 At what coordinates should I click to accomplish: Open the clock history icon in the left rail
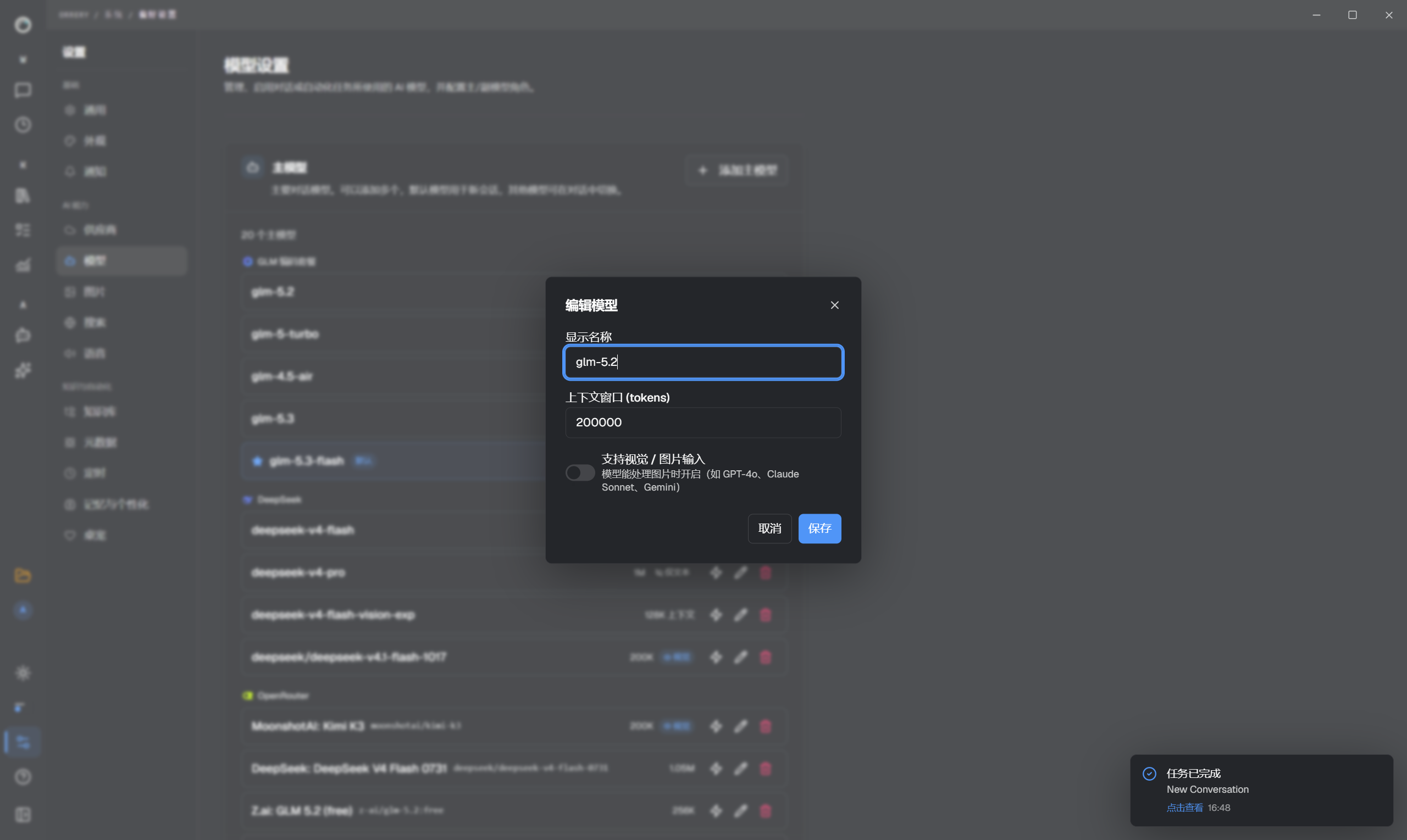23,125
